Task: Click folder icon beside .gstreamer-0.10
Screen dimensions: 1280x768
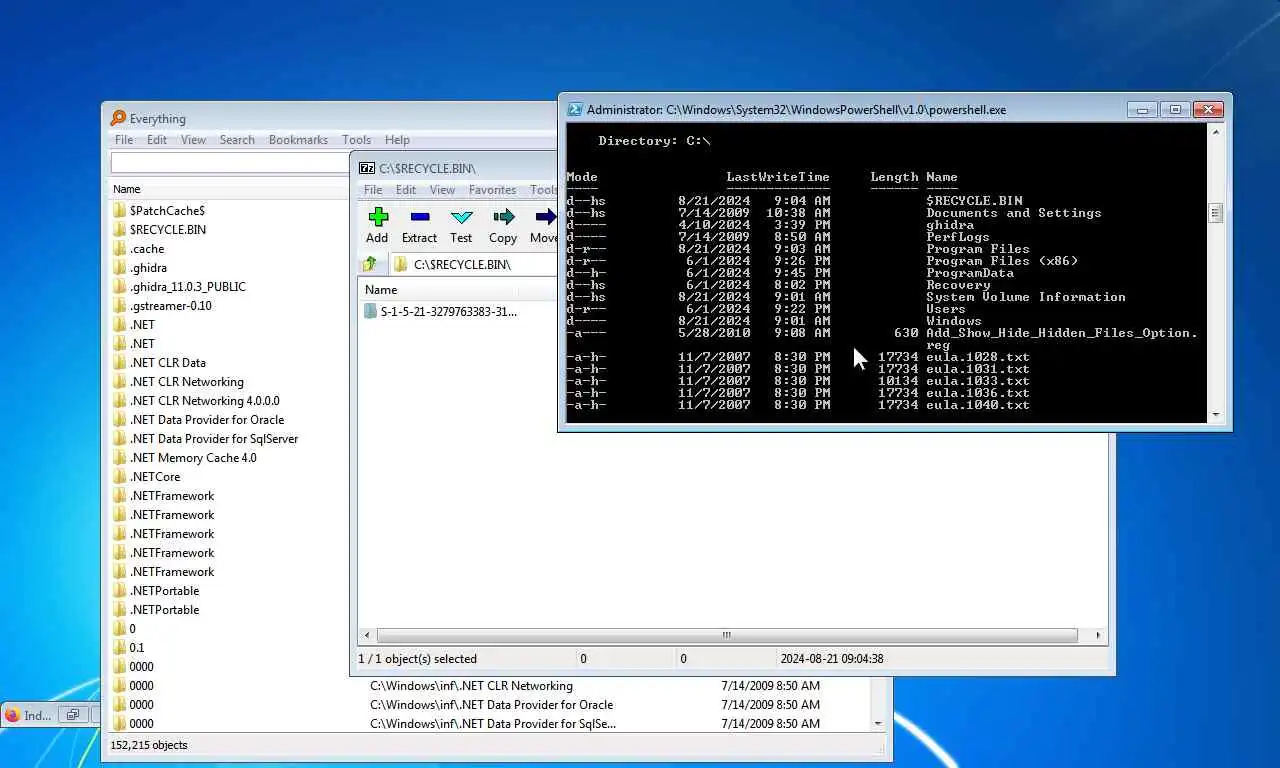Action: click(119, 305)
